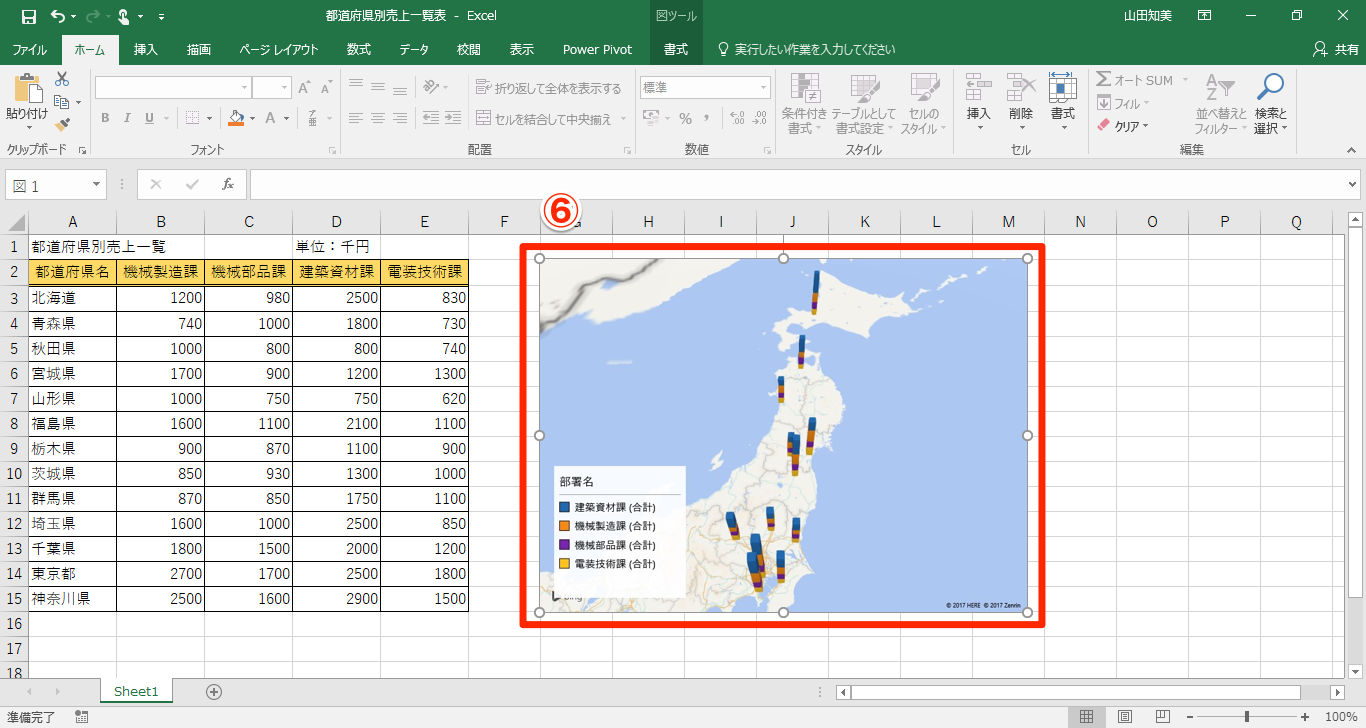Click the insert function fx icon
This screenshot has width=1366, height=728.
click(228, 184)
